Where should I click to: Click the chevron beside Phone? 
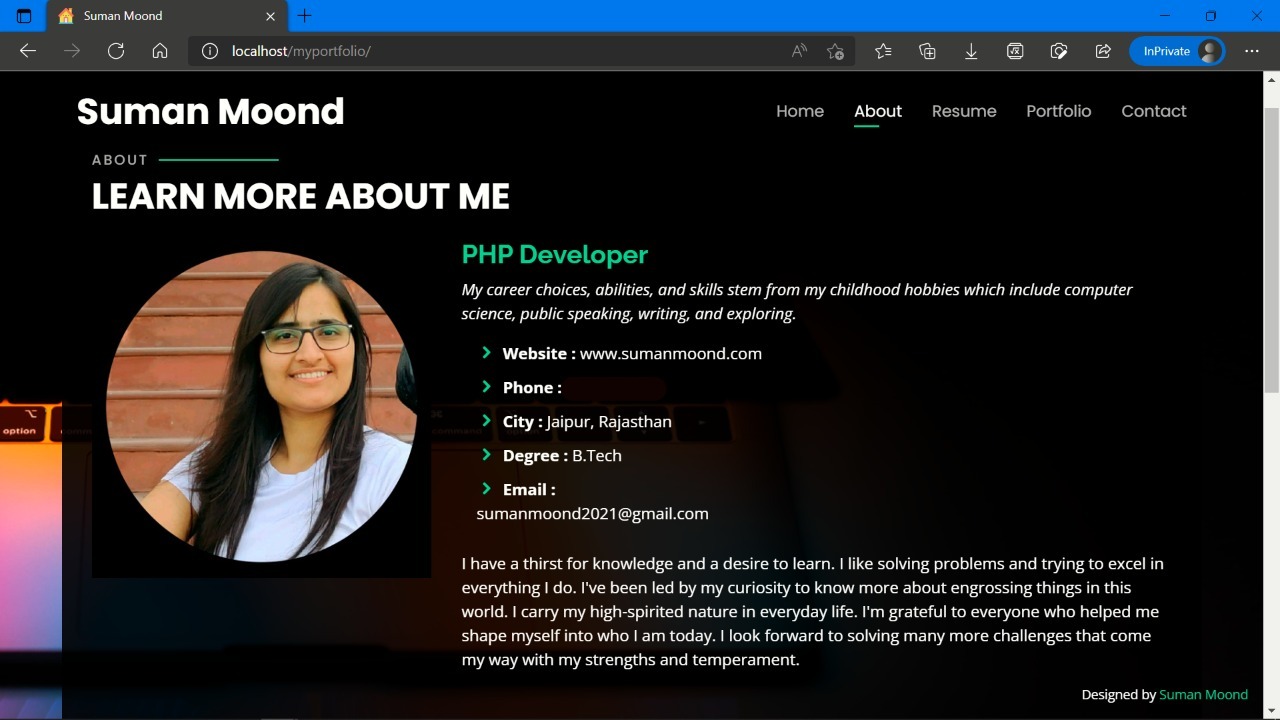(x=486, y=386)
